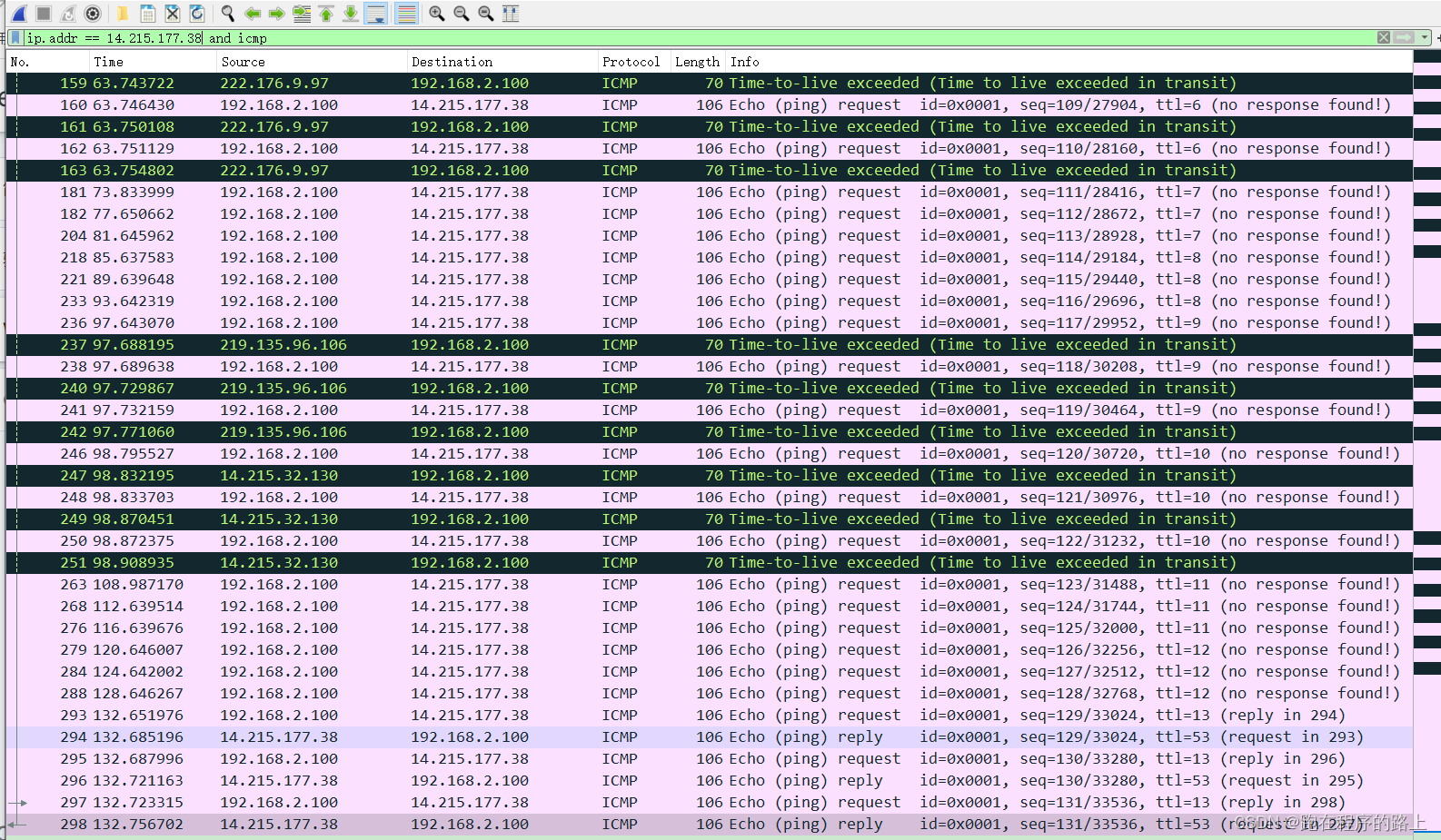
Task: Restart the current packet capture
Action: click(68, 14)
